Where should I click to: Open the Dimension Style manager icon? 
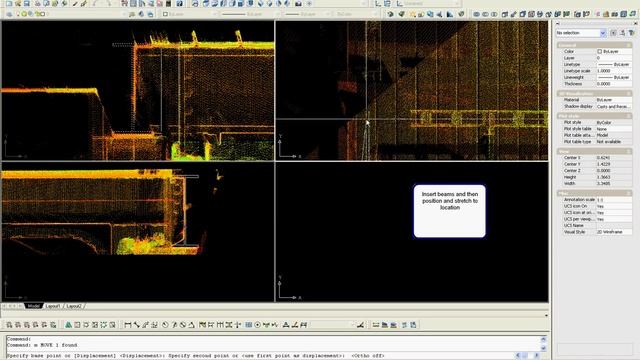point(360,325)
